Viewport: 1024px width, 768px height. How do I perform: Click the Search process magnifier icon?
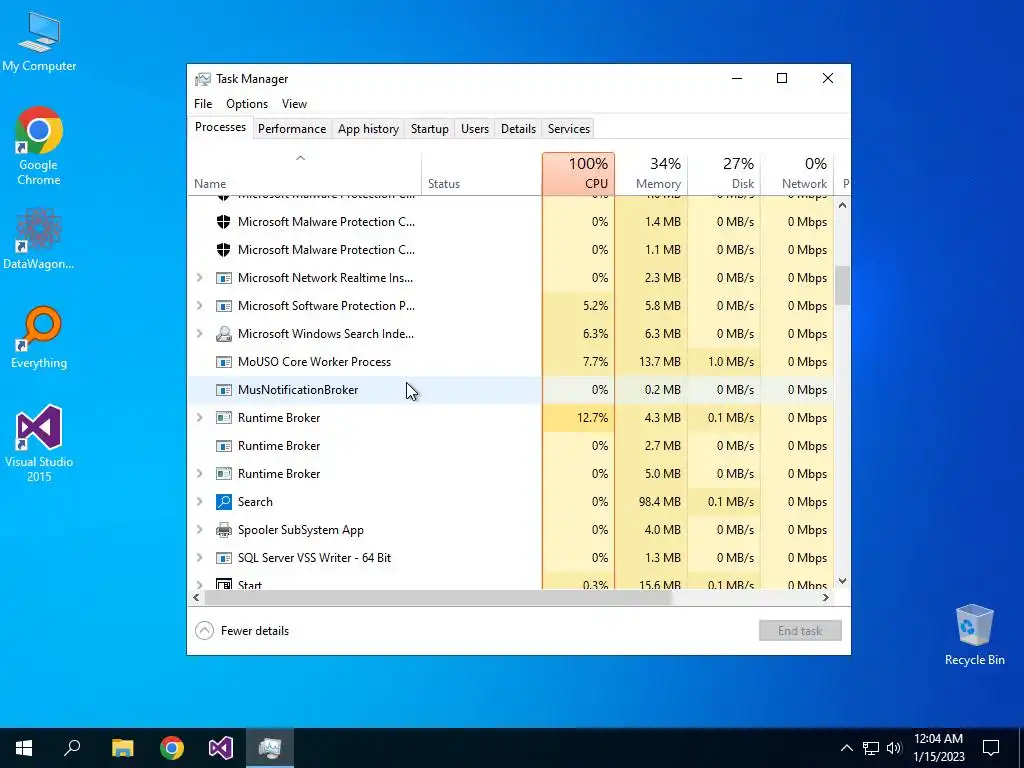click(224, 502)
